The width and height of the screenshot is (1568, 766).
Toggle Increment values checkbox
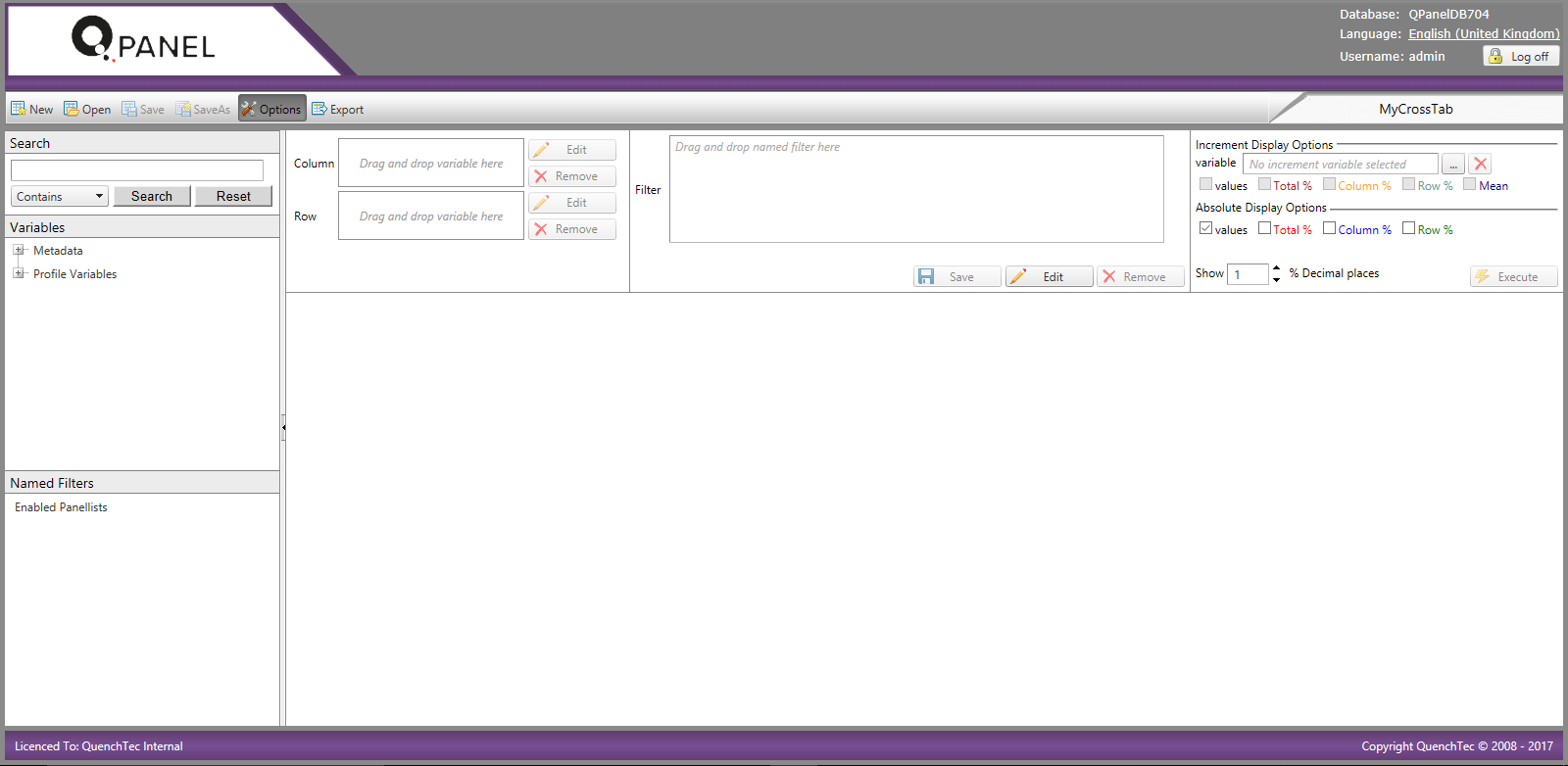(x=1206, y=184)
